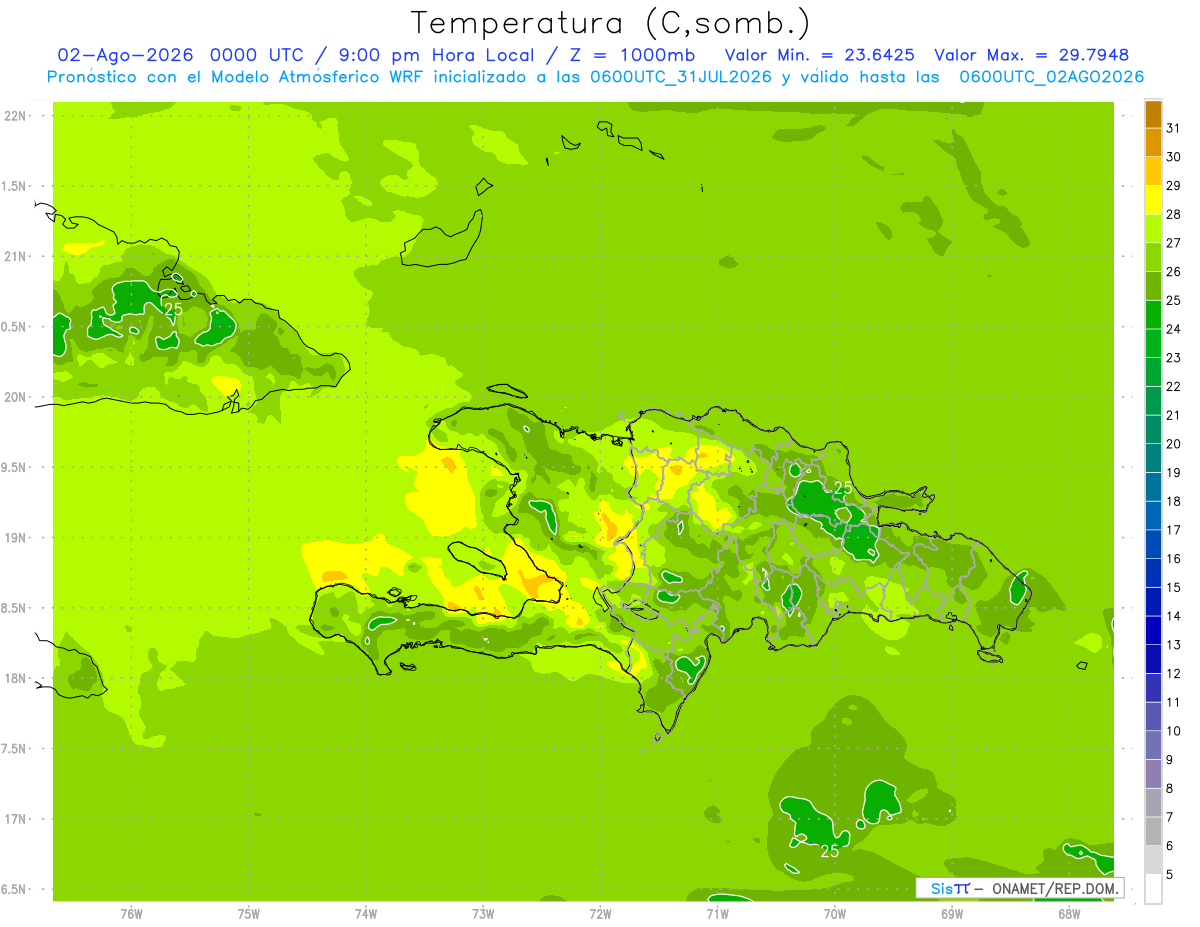
Task: Click the valid-until time '0600UTC_02AGO2026'
Action: click(1051, 77)
